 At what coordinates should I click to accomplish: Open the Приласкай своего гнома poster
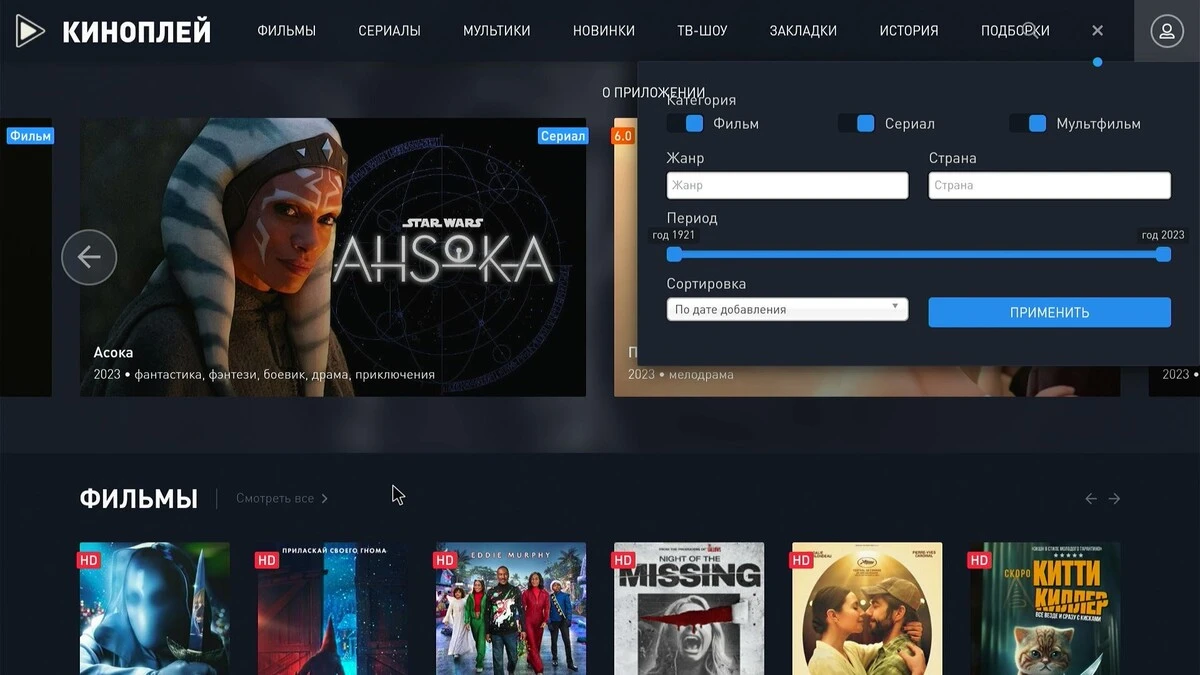pyautogui.click(x=333, y=608)
